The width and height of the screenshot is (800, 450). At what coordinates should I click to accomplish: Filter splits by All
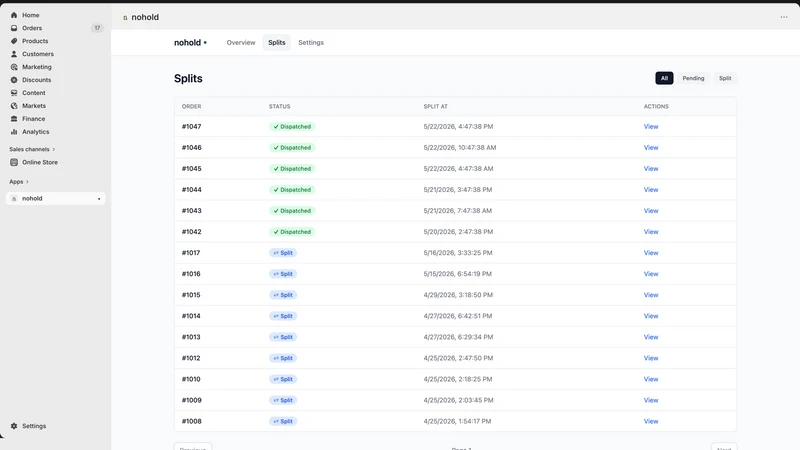(664, 78)
